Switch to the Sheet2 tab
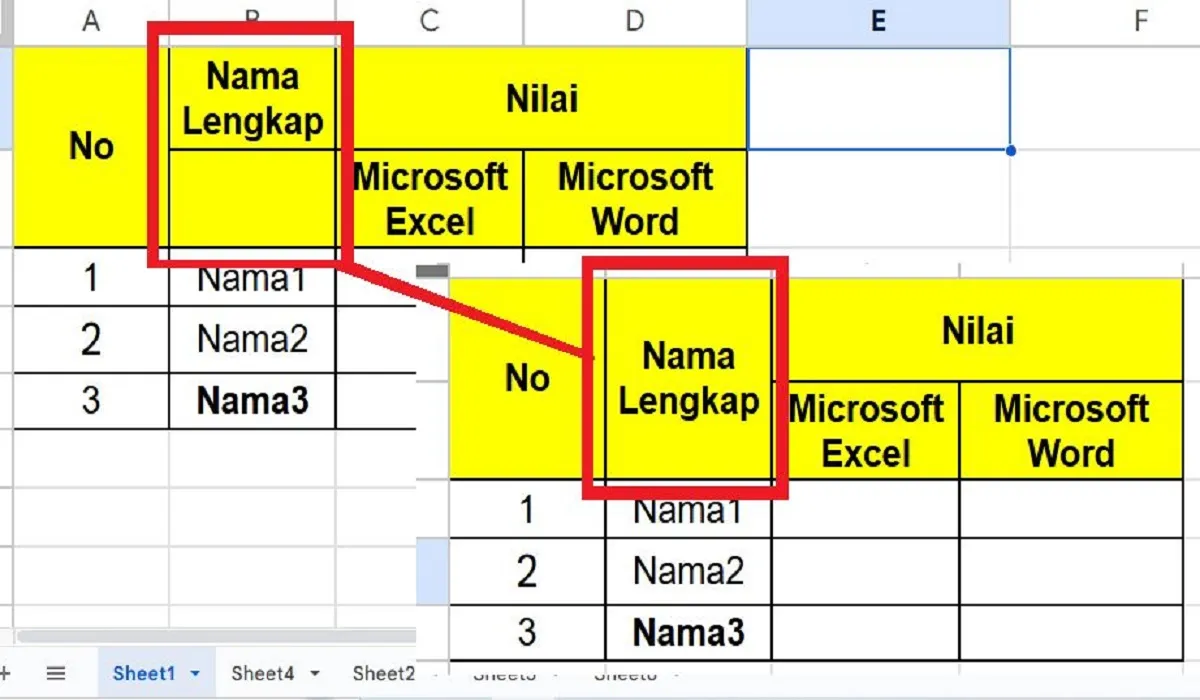 (x=383, y=673)
